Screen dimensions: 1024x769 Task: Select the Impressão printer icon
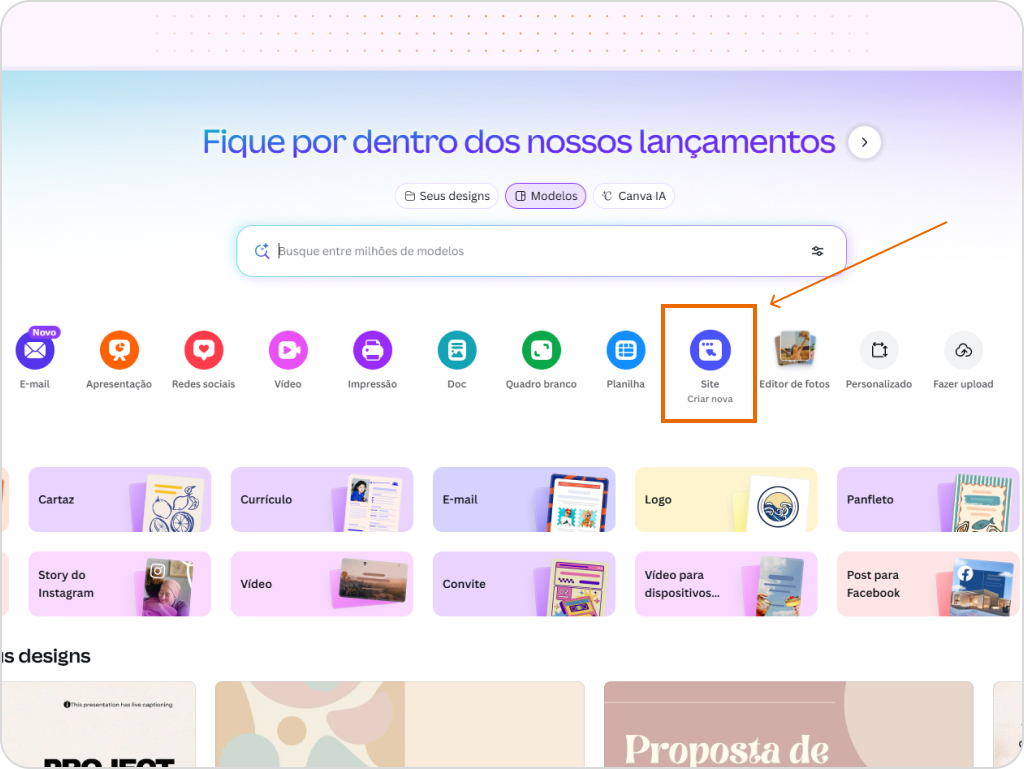tap(372, 351)
